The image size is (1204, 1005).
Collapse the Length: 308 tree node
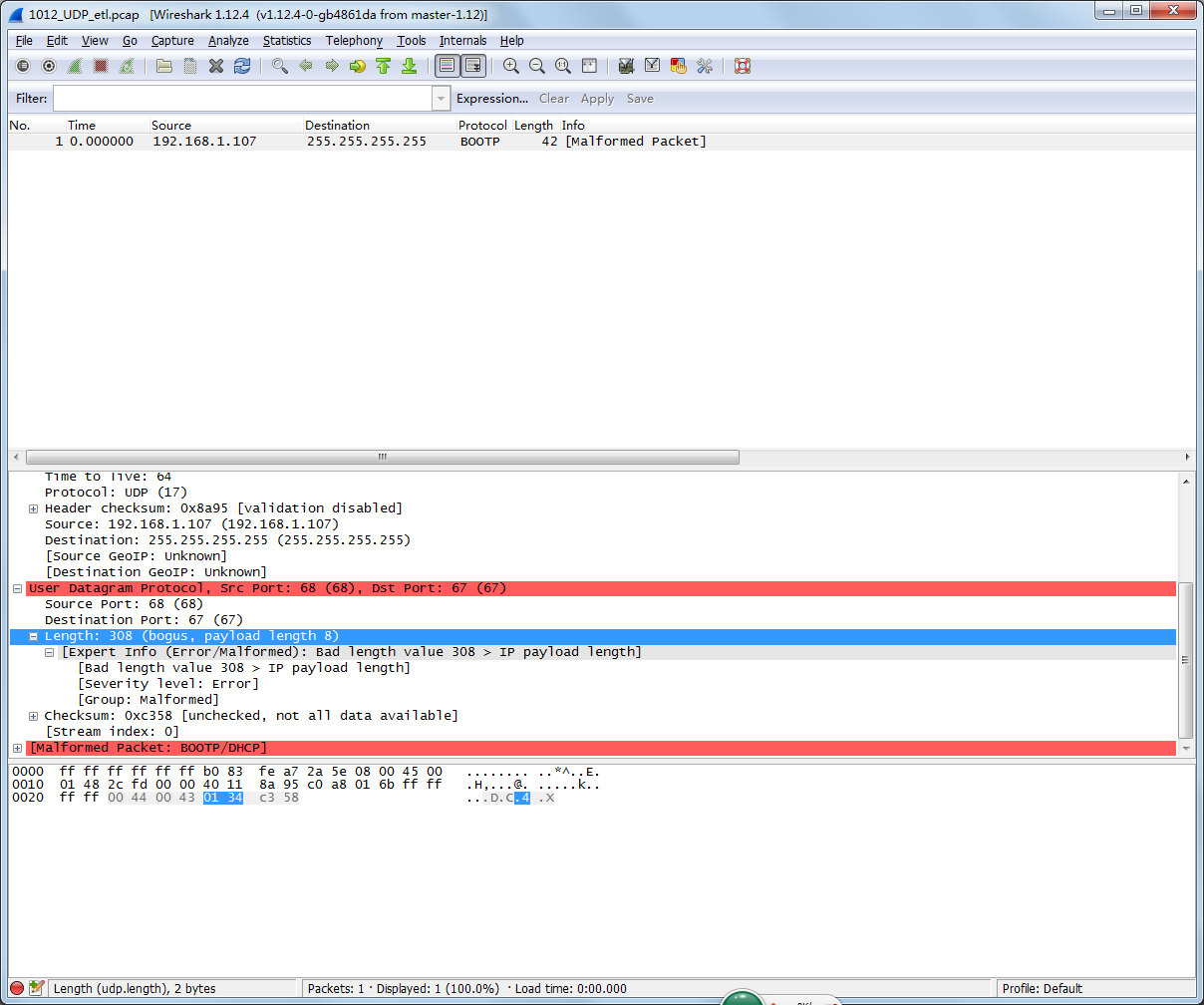[x=33, y=636]
